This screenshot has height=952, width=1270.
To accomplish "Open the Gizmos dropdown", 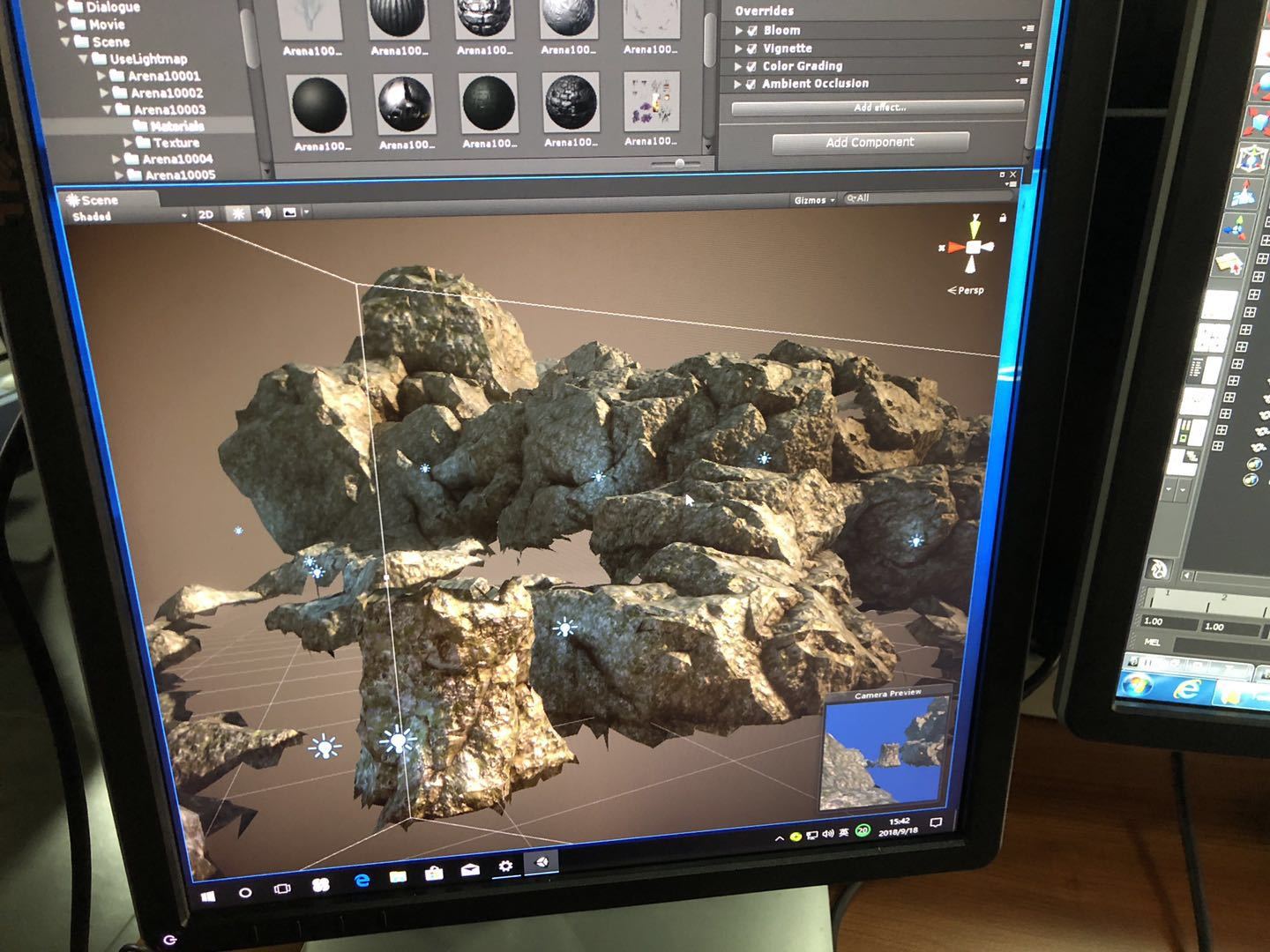I will 813,200.
